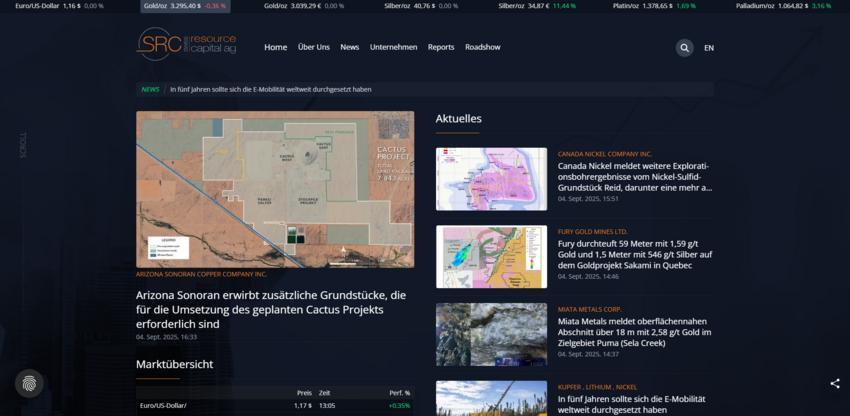Click Miata Metals Corp. label

click(x=589, y=309)
